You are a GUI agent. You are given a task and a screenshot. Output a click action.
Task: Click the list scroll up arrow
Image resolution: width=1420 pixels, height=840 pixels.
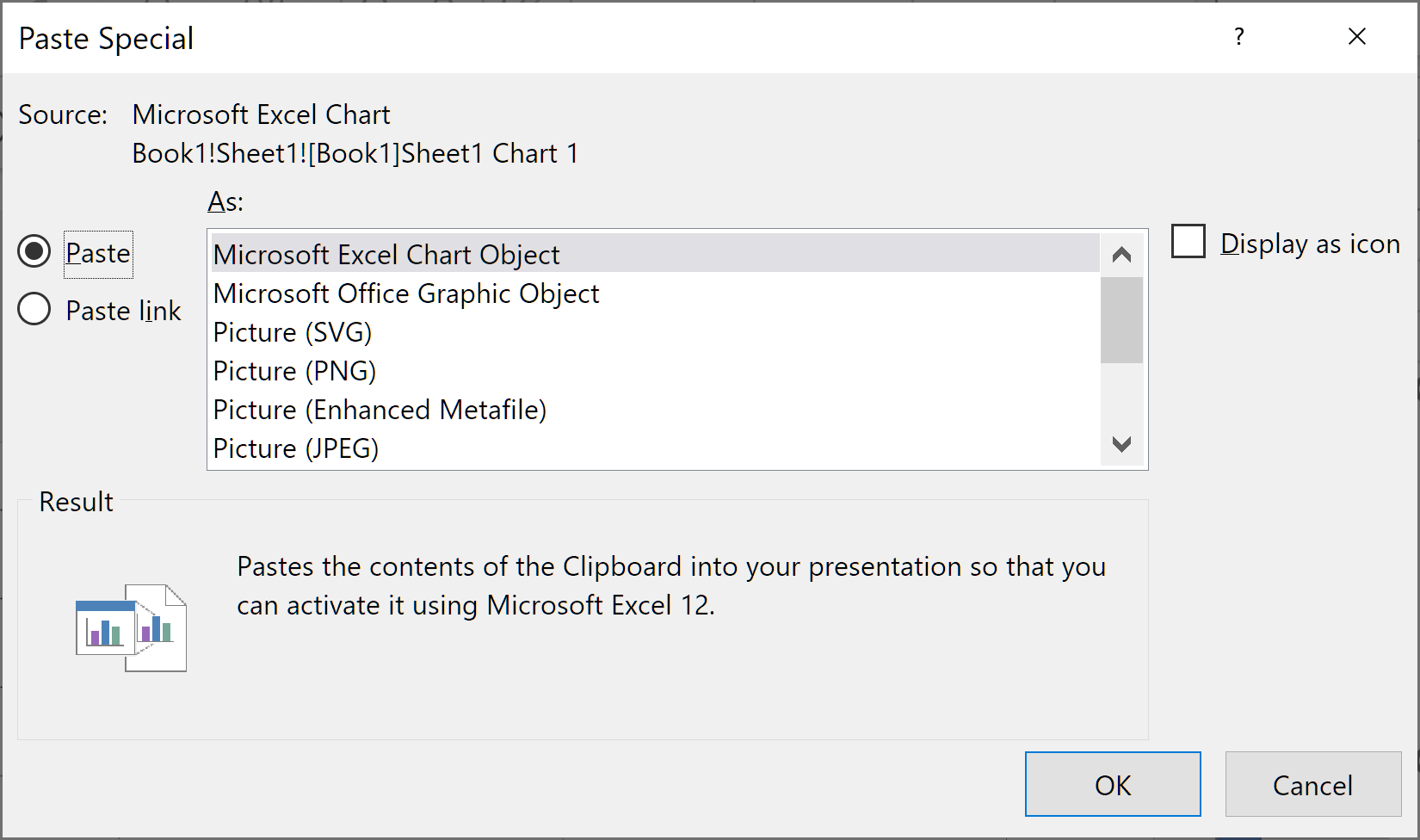point(1121,255)
